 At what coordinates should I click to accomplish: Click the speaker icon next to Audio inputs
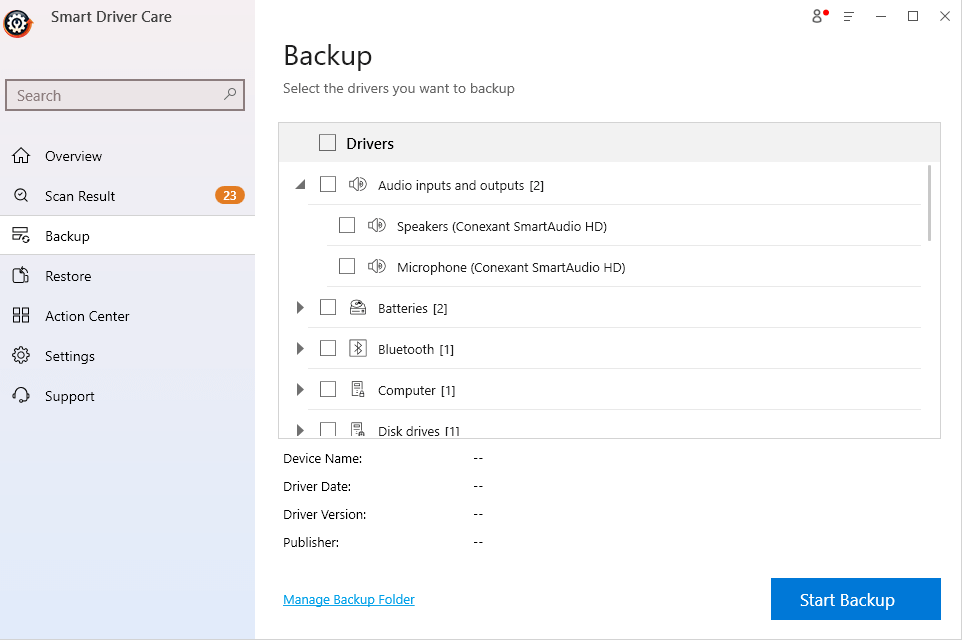pyautogui.click(x=357, y=185)
